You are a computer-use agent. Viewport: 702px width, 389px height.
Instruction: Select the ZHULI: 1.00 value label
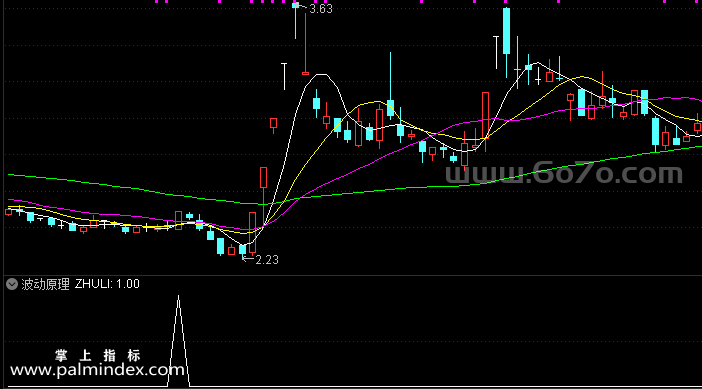[107, 284]
